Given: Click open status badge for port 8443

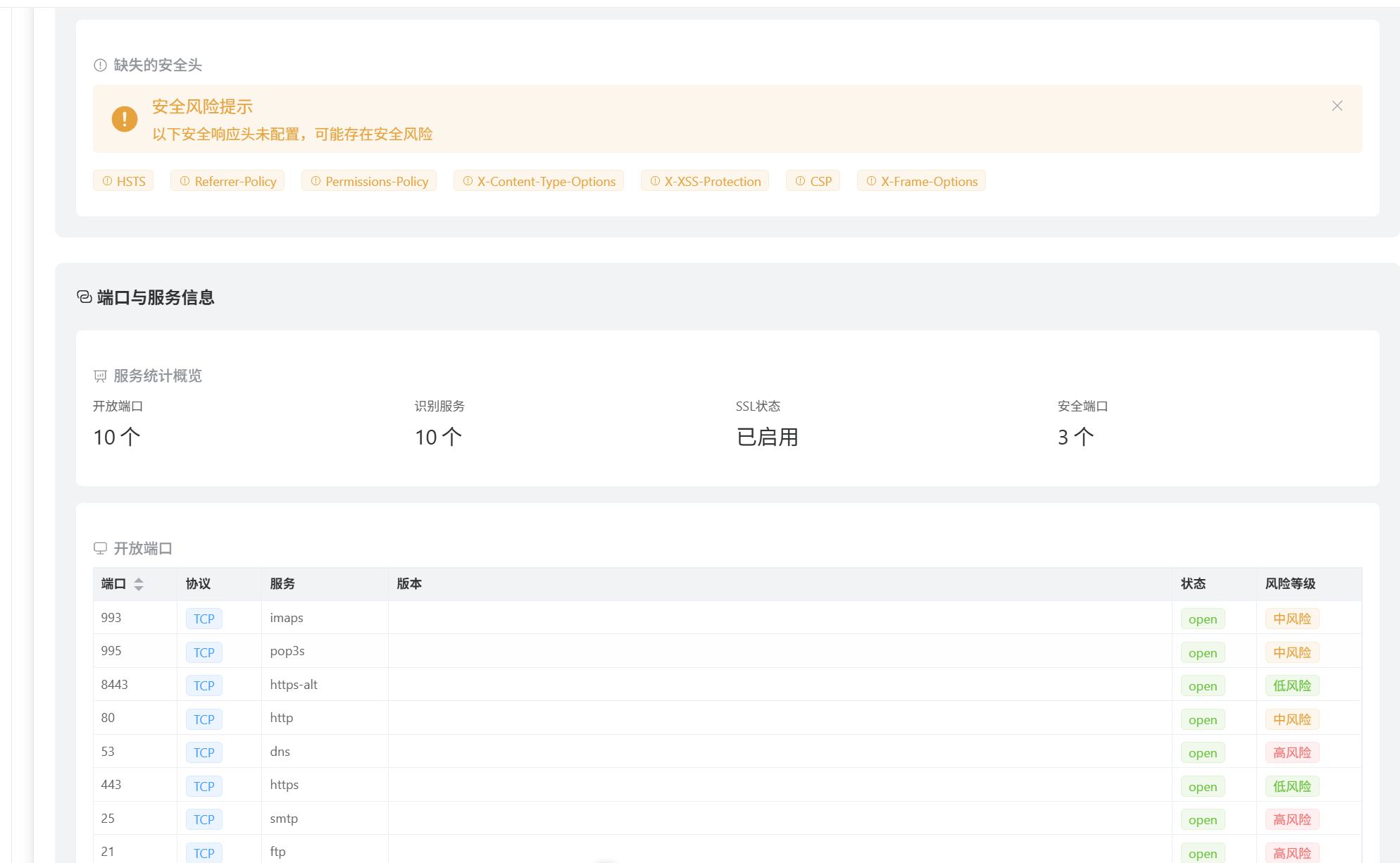Looking at the screenshot, I should (1202, 685).
